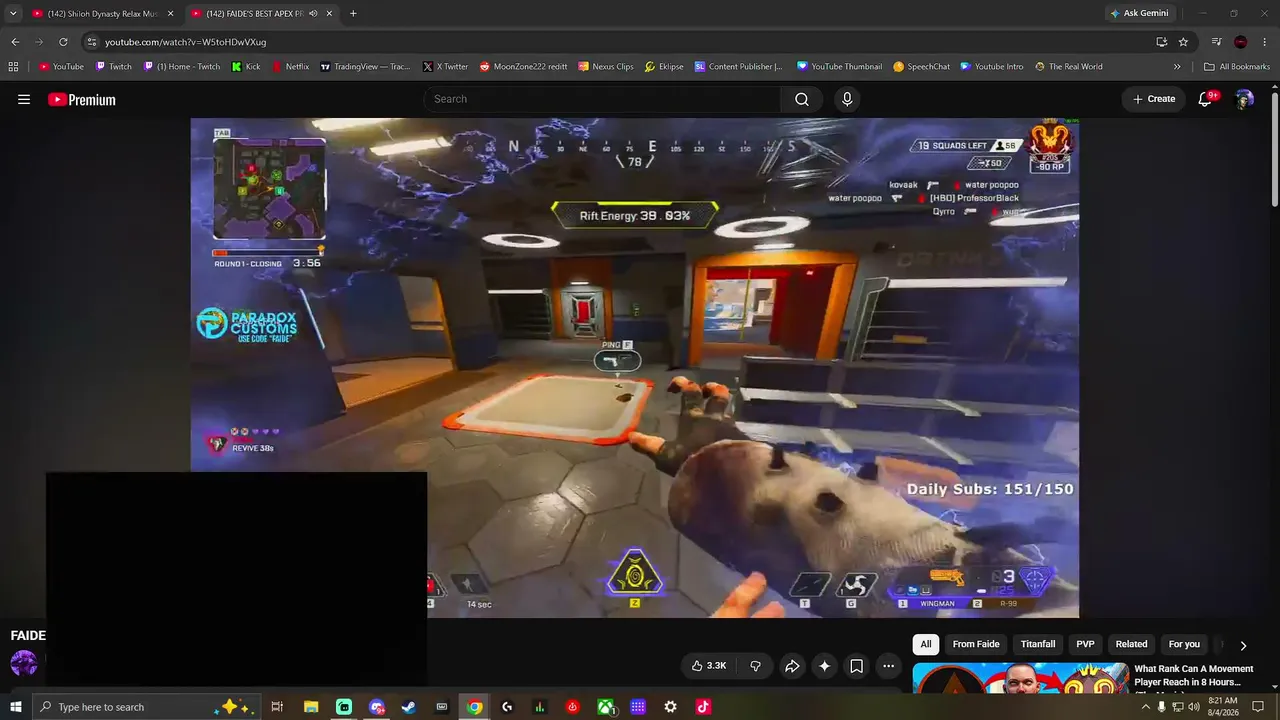Open the All Bookmarks folder
This screenshot has height=720, width=1280.
point(1237,67)
